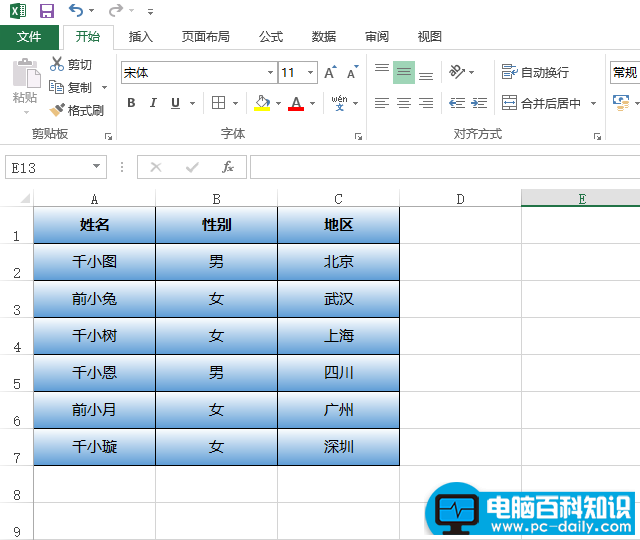This screenshot has height=540, width=640.
Task: Open the 剪贴板 clipboard dialog launcher
Action: (108, 136)
